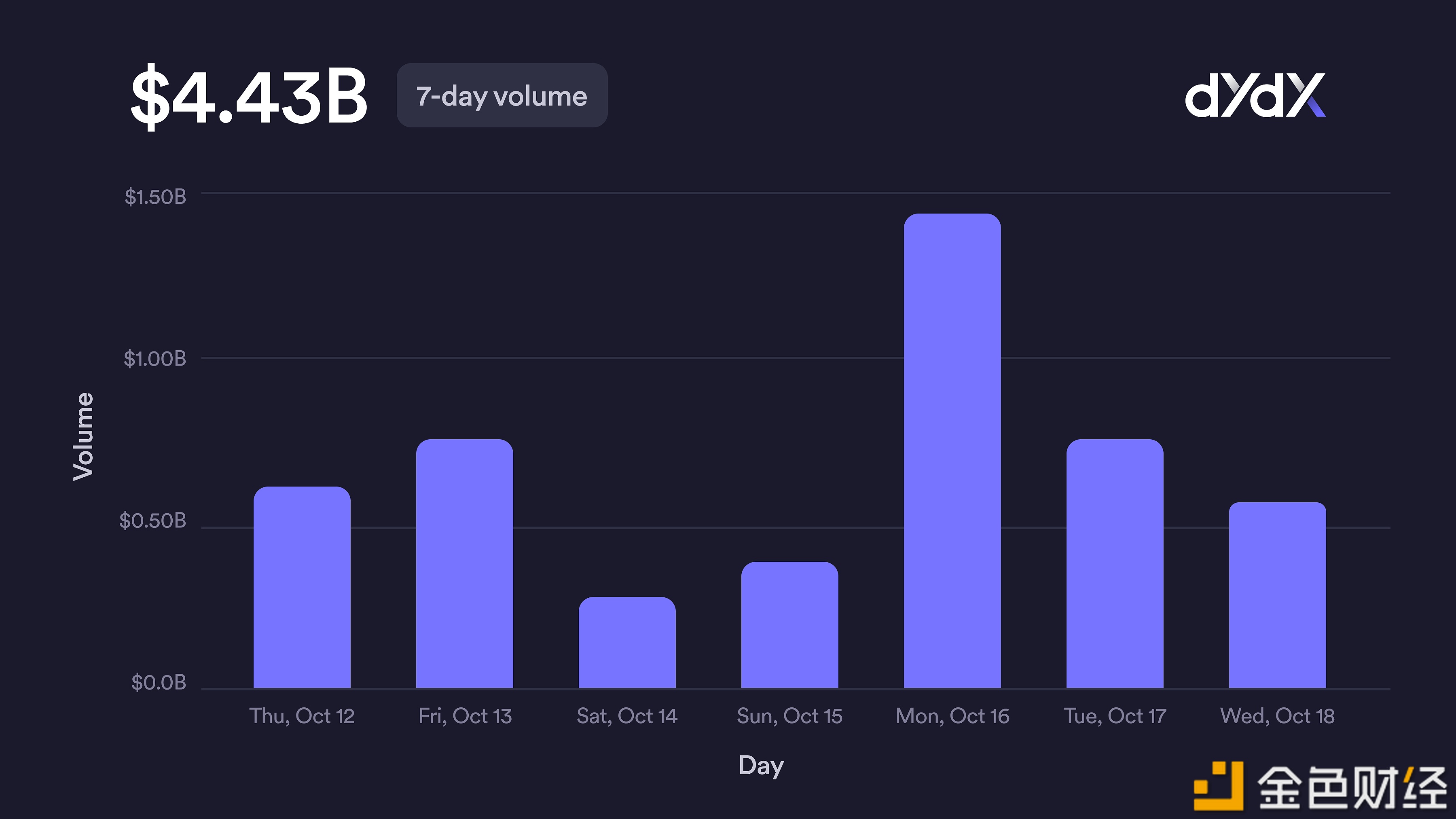Select the Sun, Oct 15 volume bar
Image resolution: width=1456 pixels, height=819 pixels.
point(789,625)
